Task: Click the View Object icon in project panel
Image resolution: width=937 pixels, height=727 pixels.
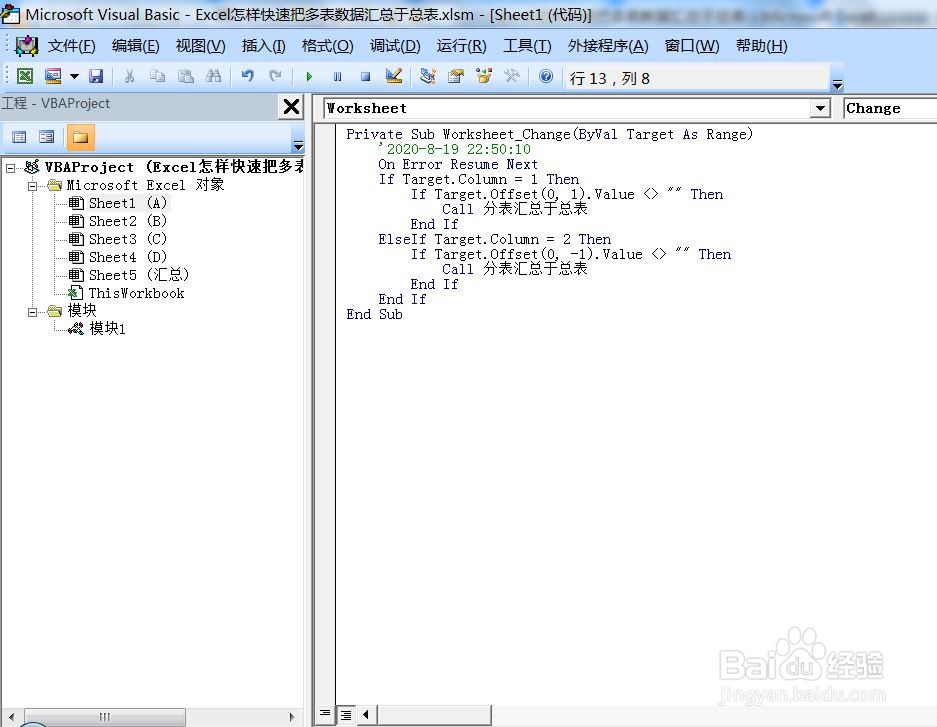Action: [x=47, y=137]
